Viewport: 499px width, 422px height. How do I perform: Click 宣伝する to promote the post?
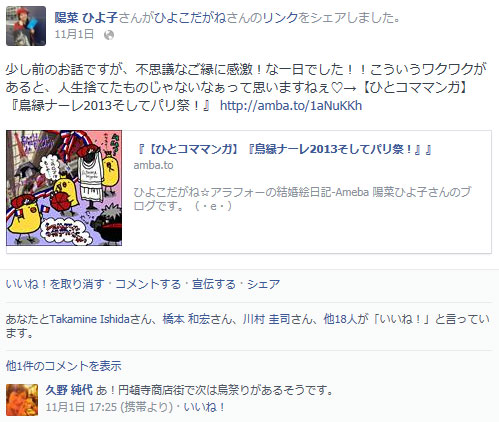click(x=214, y=284)
